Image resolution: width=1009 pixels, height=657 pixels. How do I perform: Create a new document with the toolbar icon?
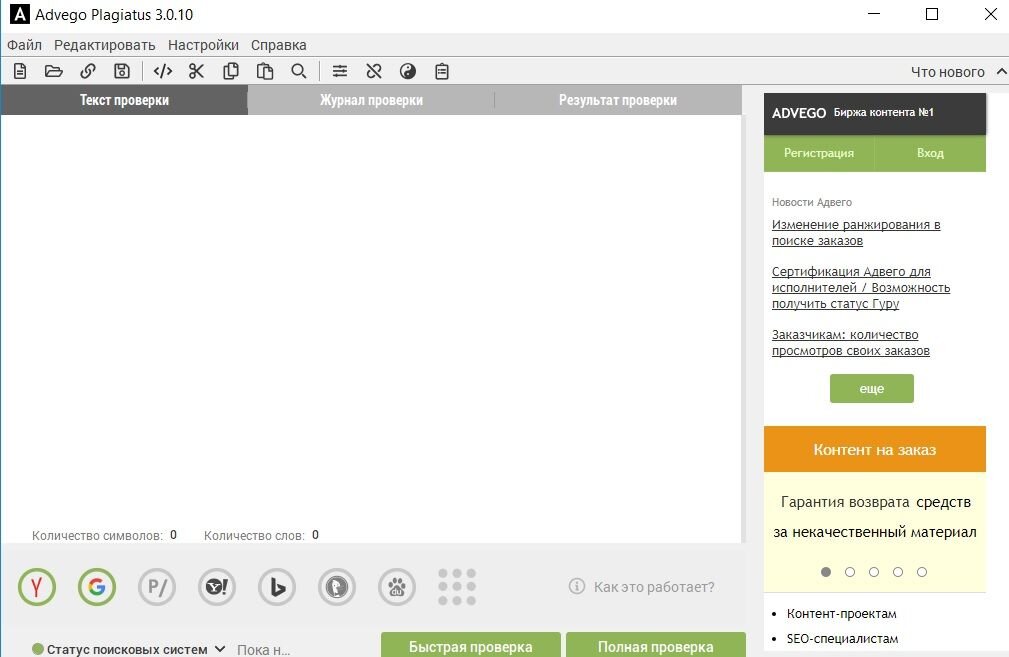tap(20, 71)
